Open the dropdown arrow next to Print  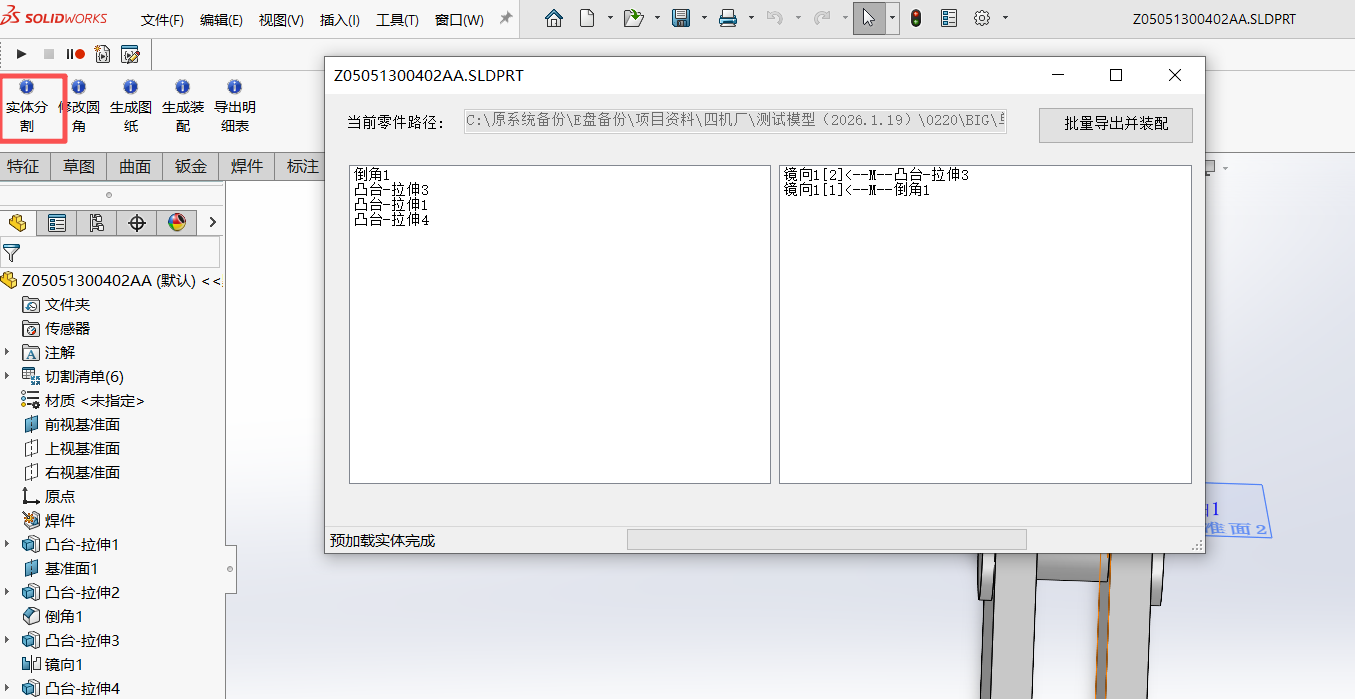[x=752, y=18]
